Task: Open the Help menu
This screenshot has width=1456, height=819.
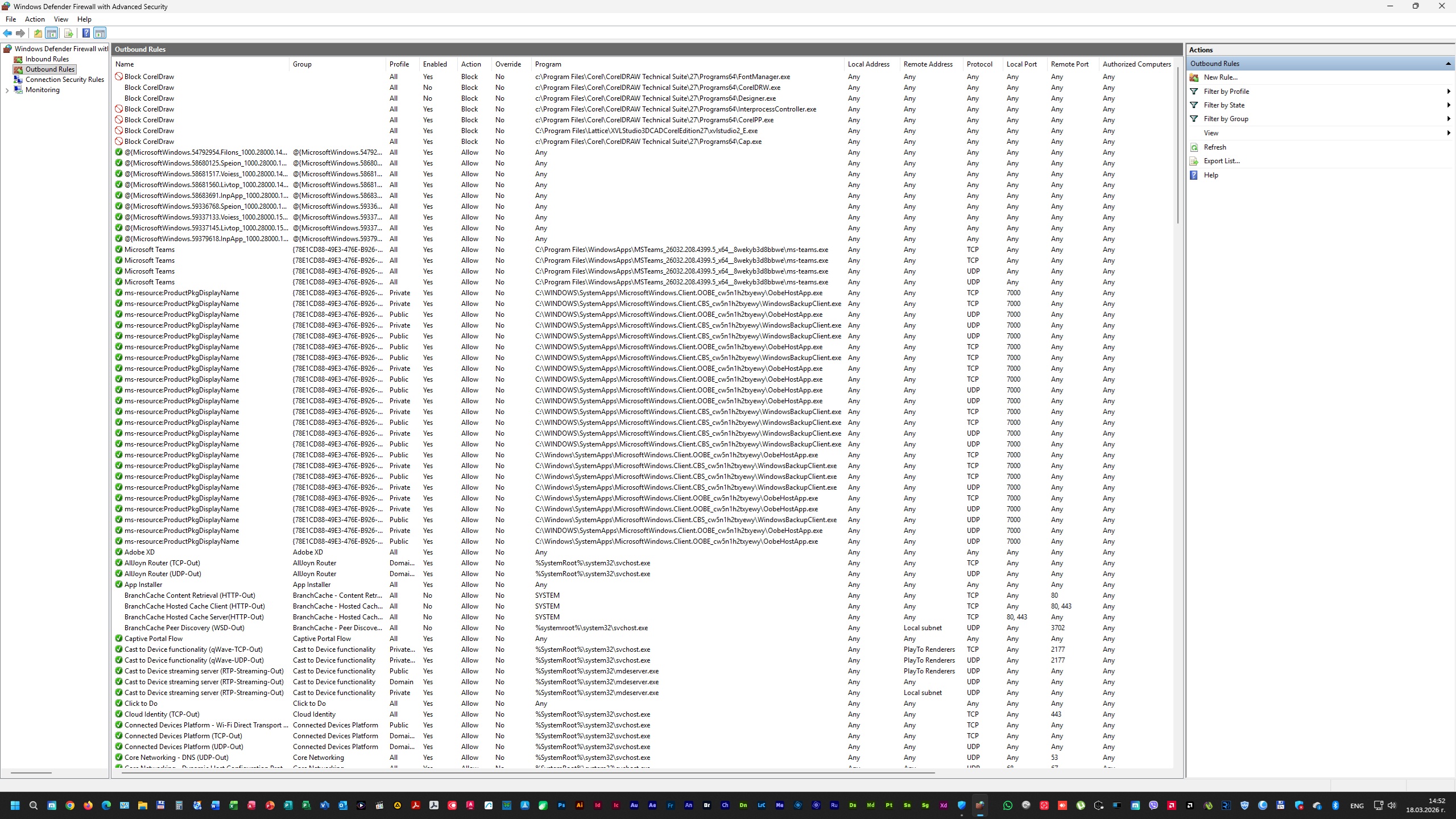Action: 84,19
